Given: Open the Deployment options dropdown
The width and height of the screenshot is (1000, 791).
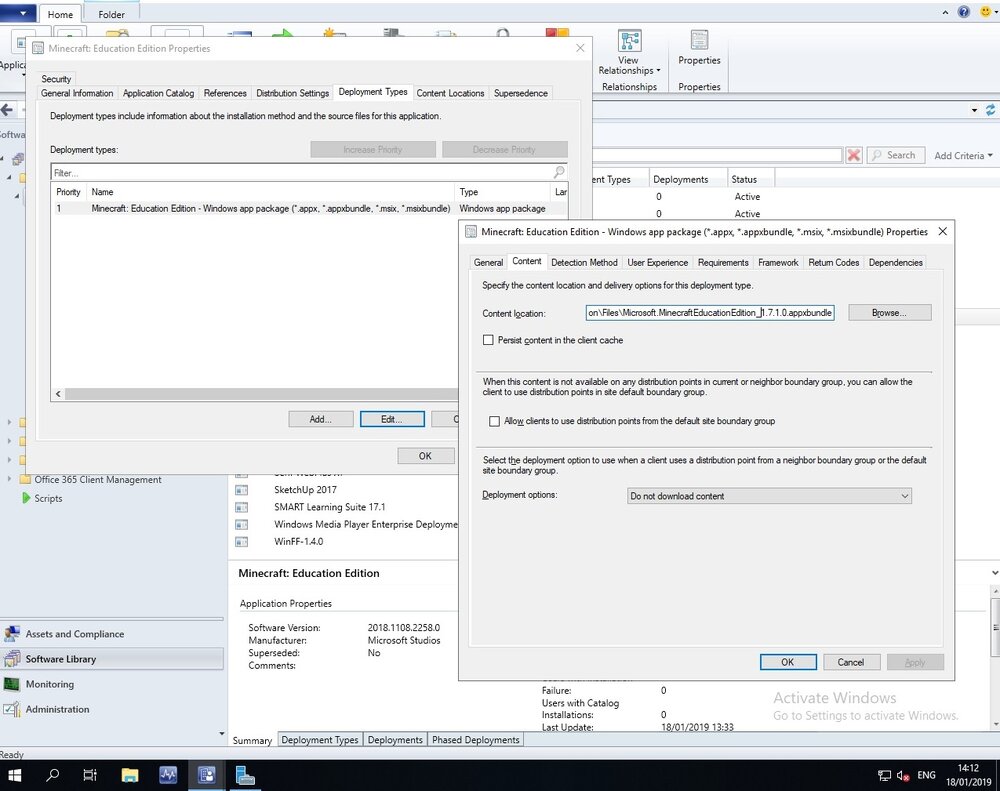Looking at the screenshot, I should tap(769, 496).
